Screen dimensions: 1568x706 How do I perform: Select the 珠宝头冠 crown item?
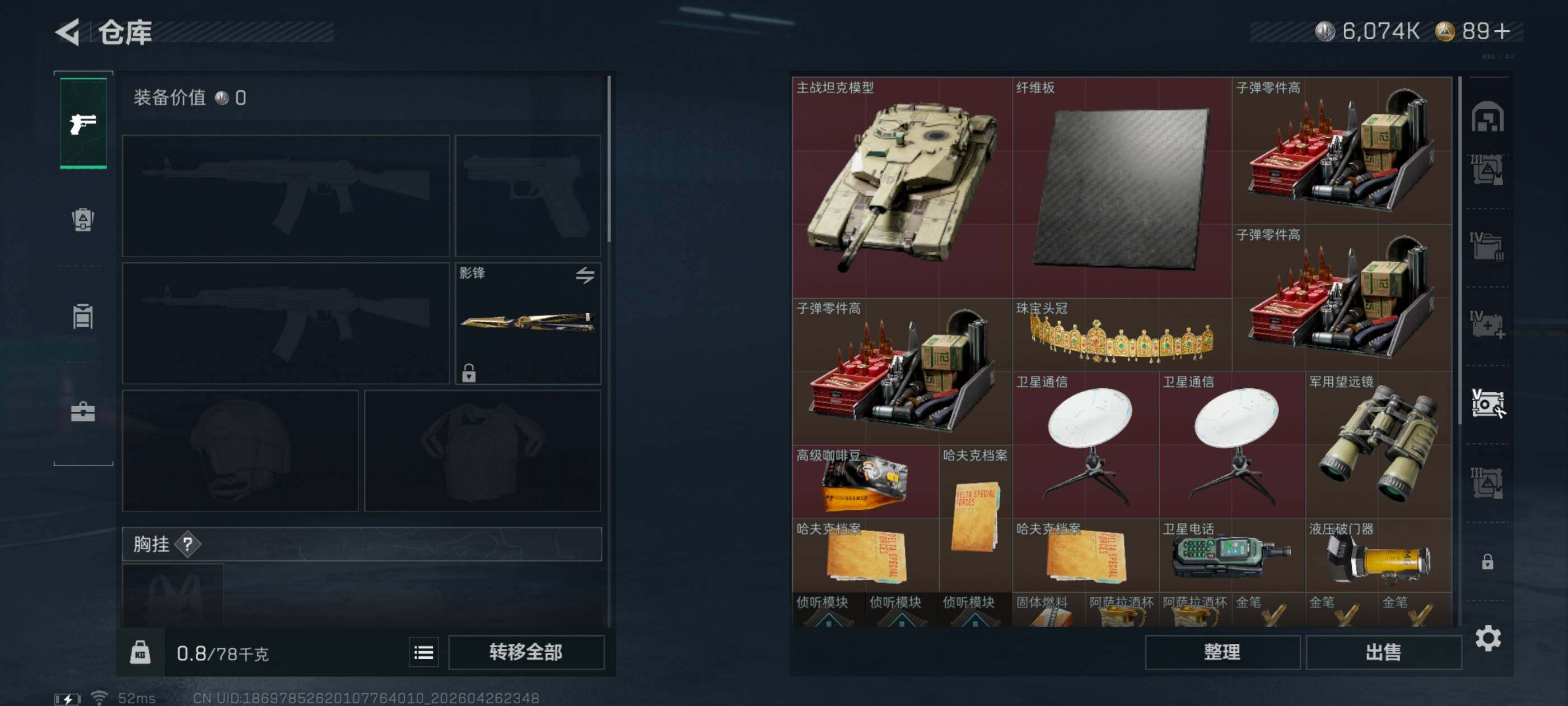click(x=1122, y=335)
